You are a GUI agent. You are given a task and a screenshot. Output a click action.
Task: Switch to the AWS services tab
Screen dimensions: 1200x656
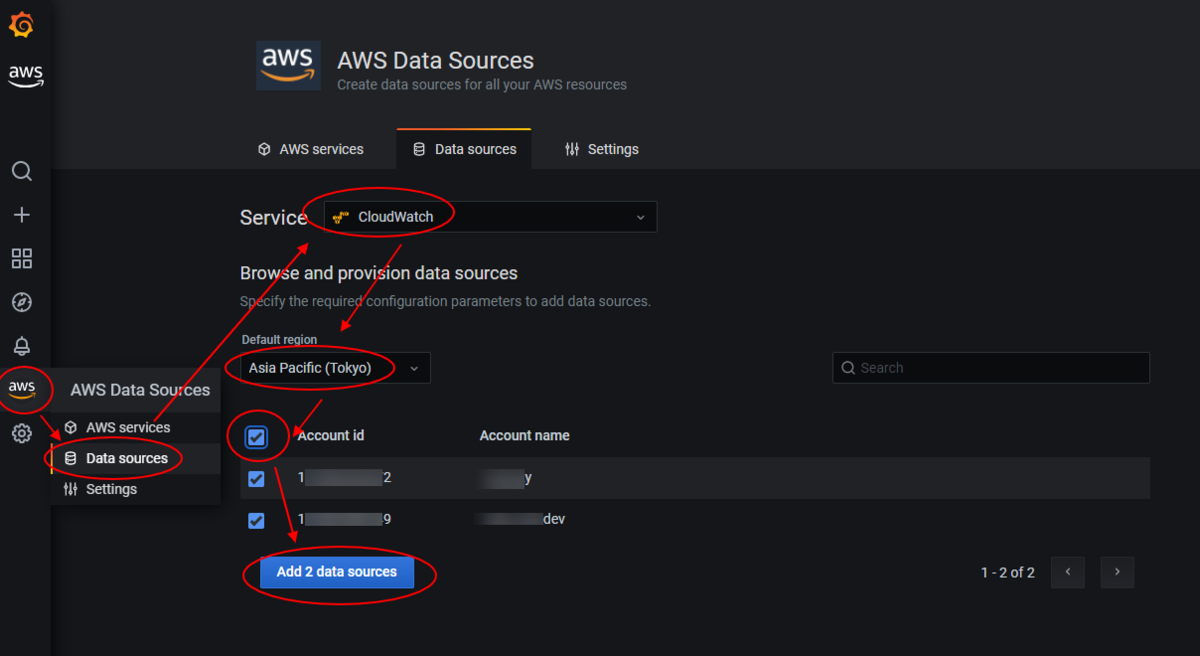point(311,149)
